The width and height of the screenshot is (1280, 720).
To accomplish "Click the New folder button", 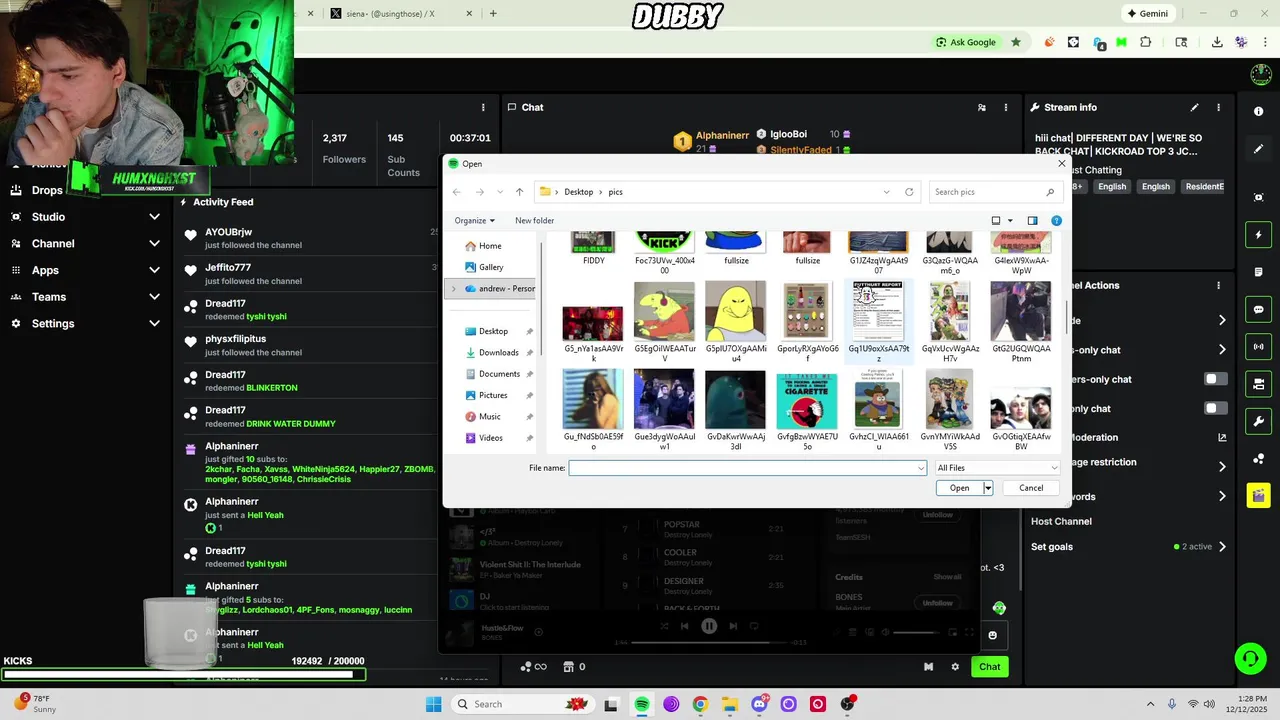I will click(534, 221).
